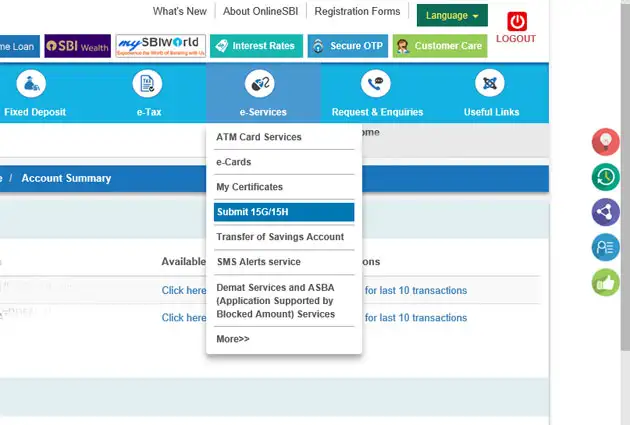Click the red lightbulb sidebar icon
Viewport: 630px width, 425px height.
click(x=606, y=142)
